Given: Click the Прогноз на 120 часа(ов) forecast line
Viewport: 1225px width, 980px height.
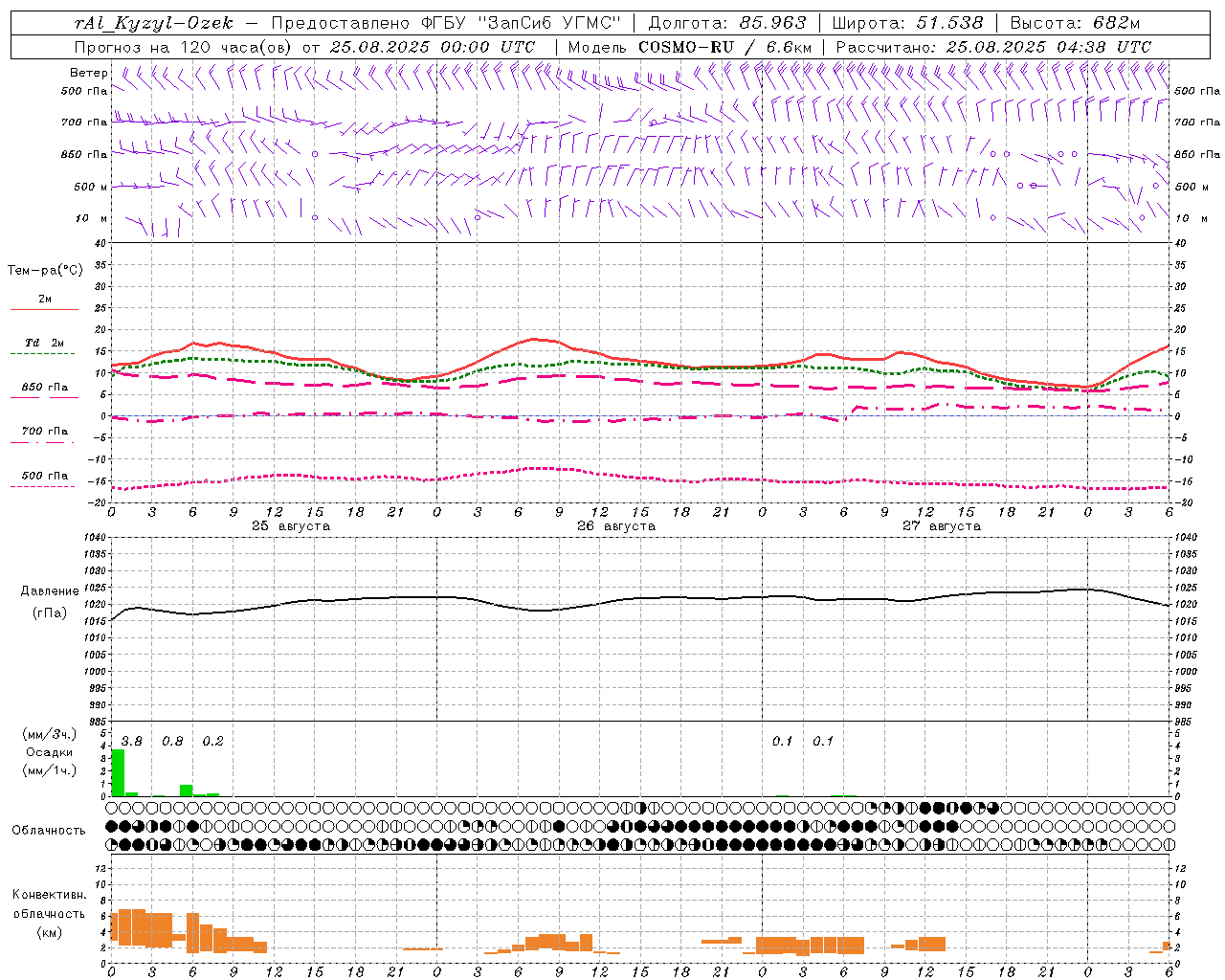Looking at the screenshot, I should click(x=304, y=47).
